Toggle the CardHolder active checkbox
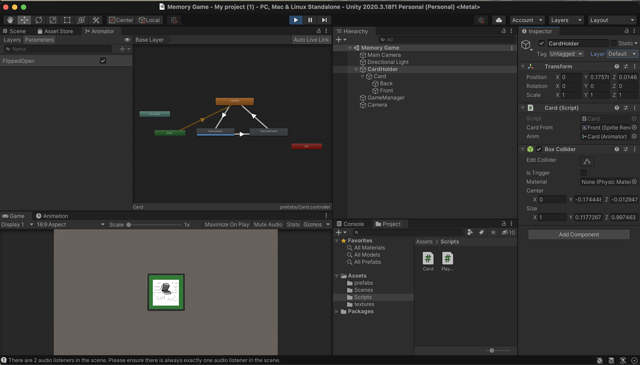This screenshot has width=640, height=365. tap(542, 43)
